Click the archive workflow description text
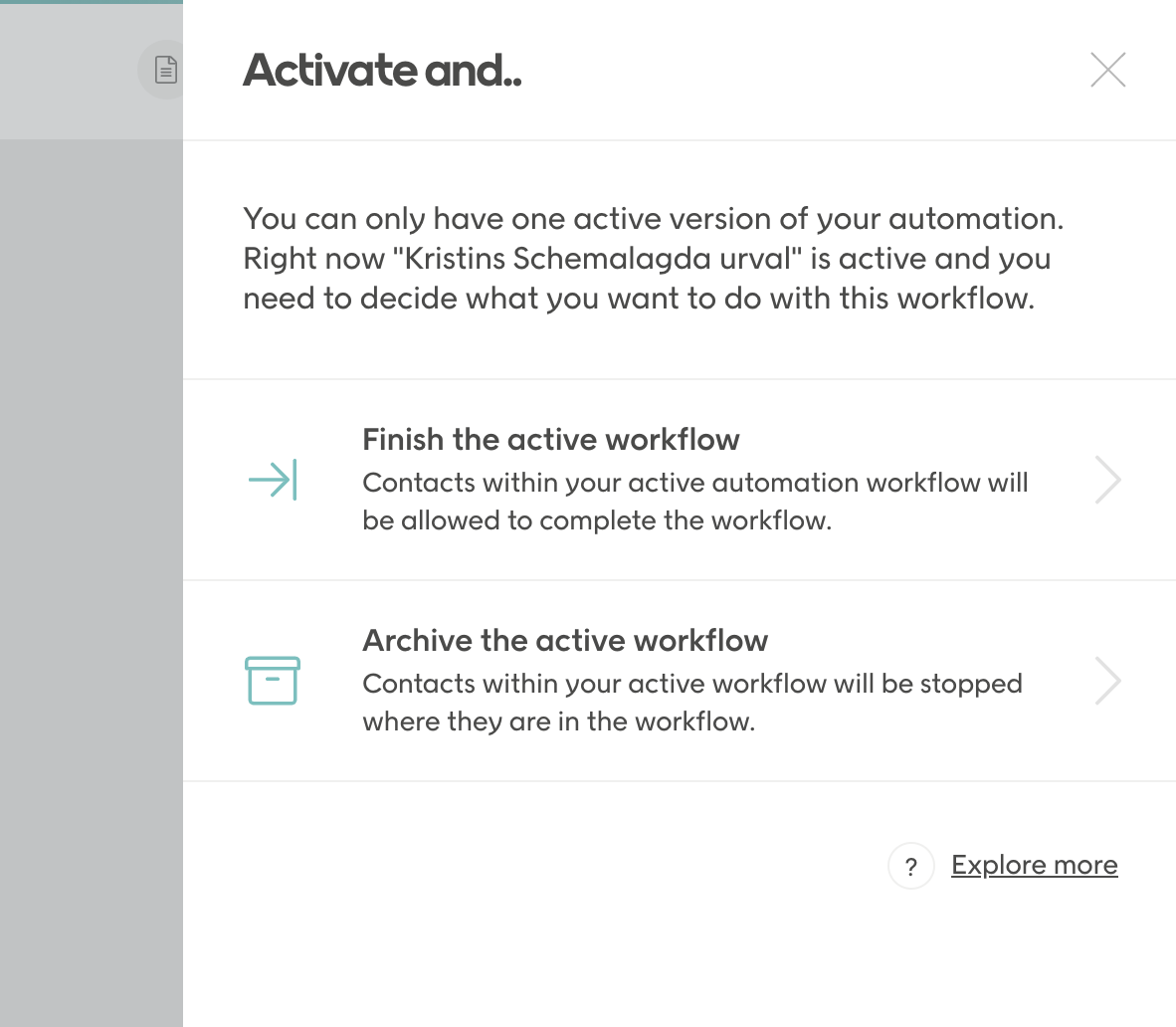The image size is (1176, 1027). pyautogui.click(x=693, y=702)
